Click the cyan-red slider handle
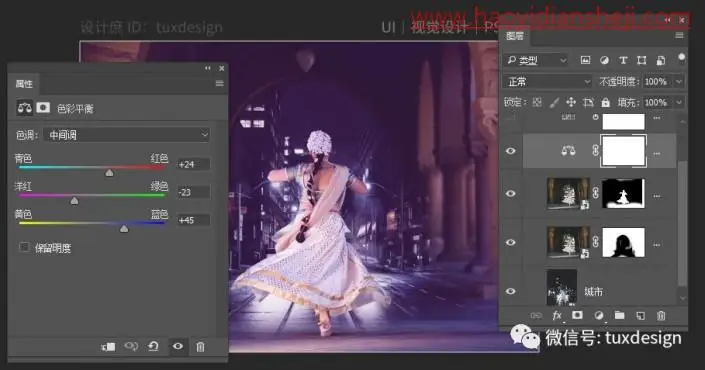Image resolution: width=705 pixels, height=370 pixels. click(109, 173)
